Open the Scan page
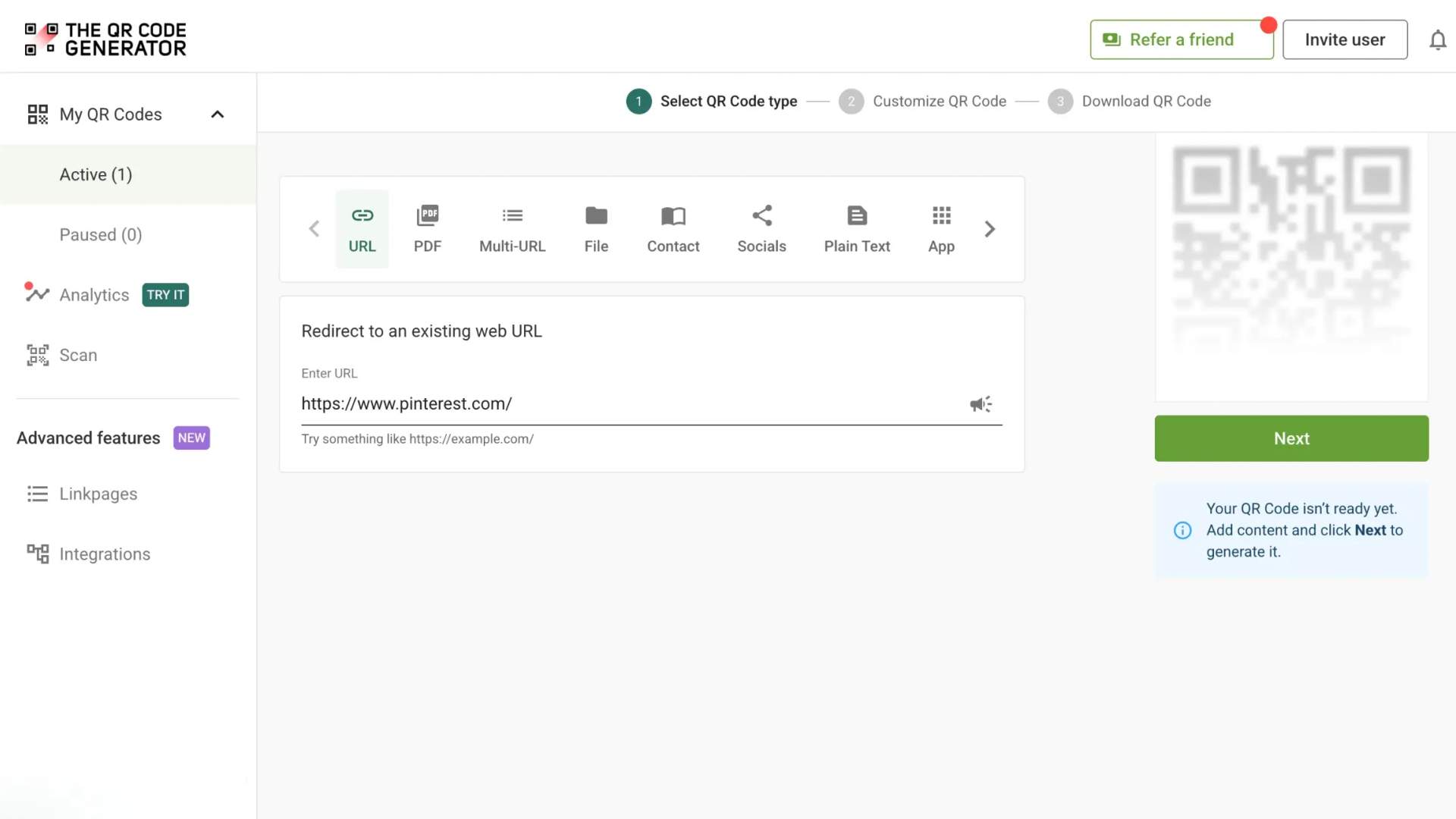The width and height of the screenshot is (1456, 819). pyautogui.click(x=78, y=355)
